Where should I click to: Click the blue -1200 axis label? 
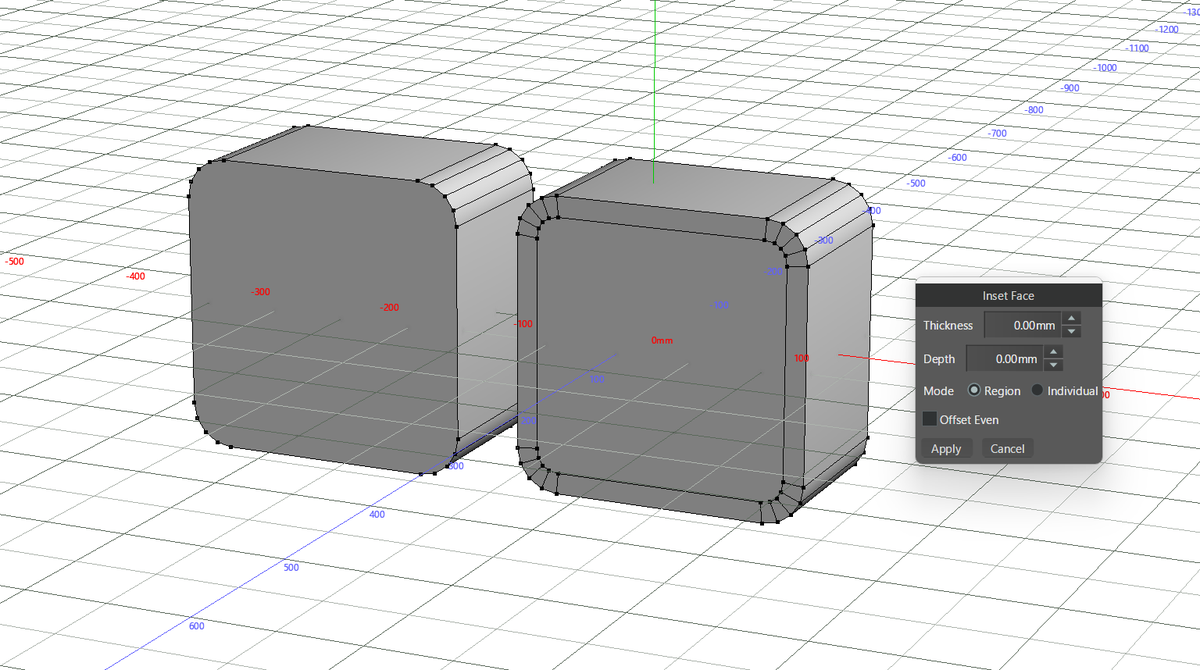click(x=1167, y=30)
